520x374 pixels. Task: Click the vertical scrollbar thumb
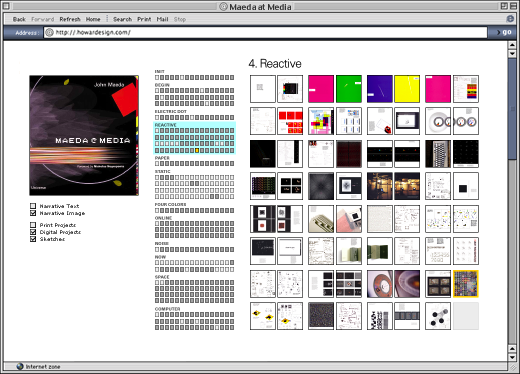point(512,109)
